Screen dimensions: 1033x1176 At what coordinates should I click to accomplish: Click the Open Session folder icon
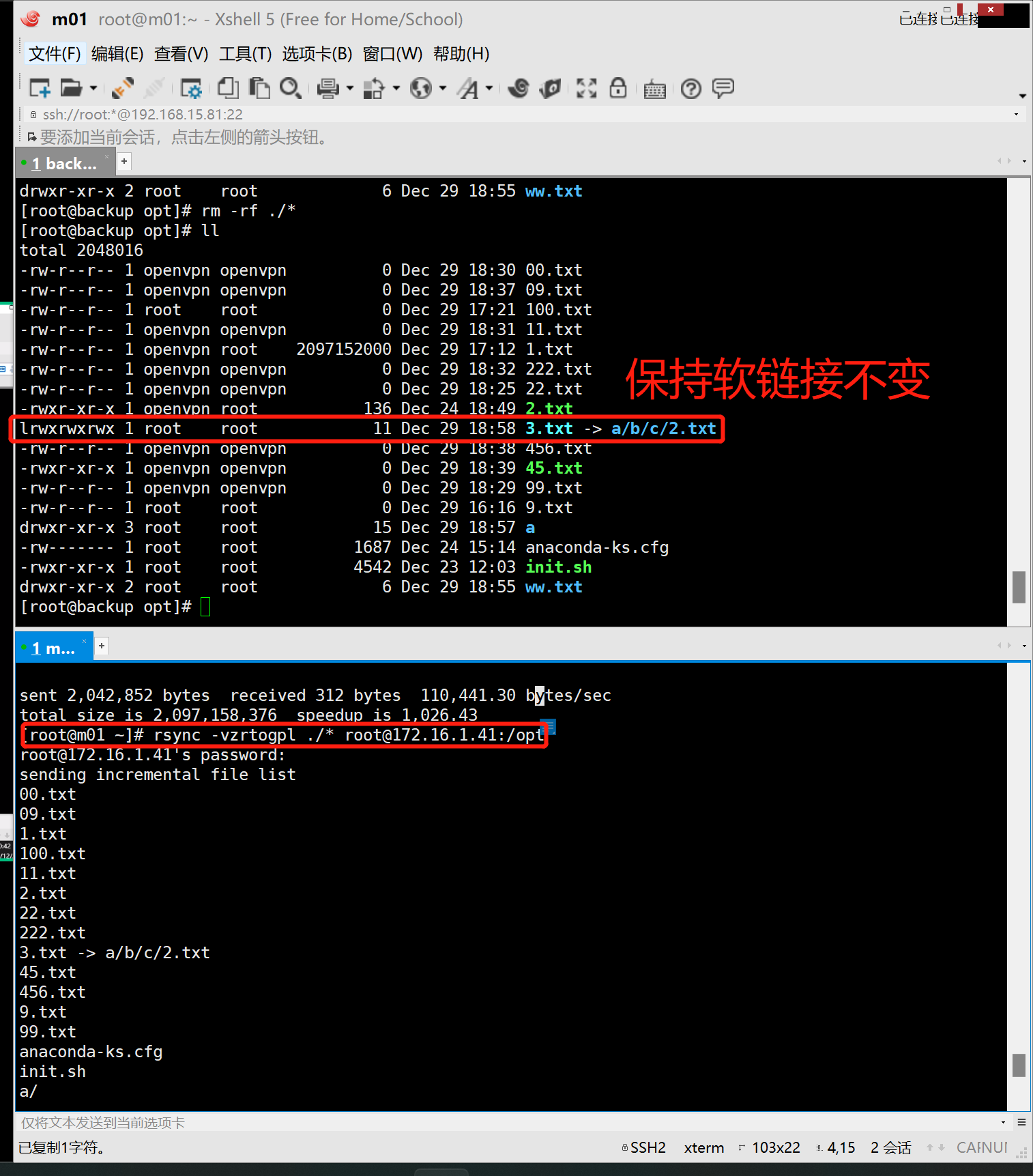(71, 88)
